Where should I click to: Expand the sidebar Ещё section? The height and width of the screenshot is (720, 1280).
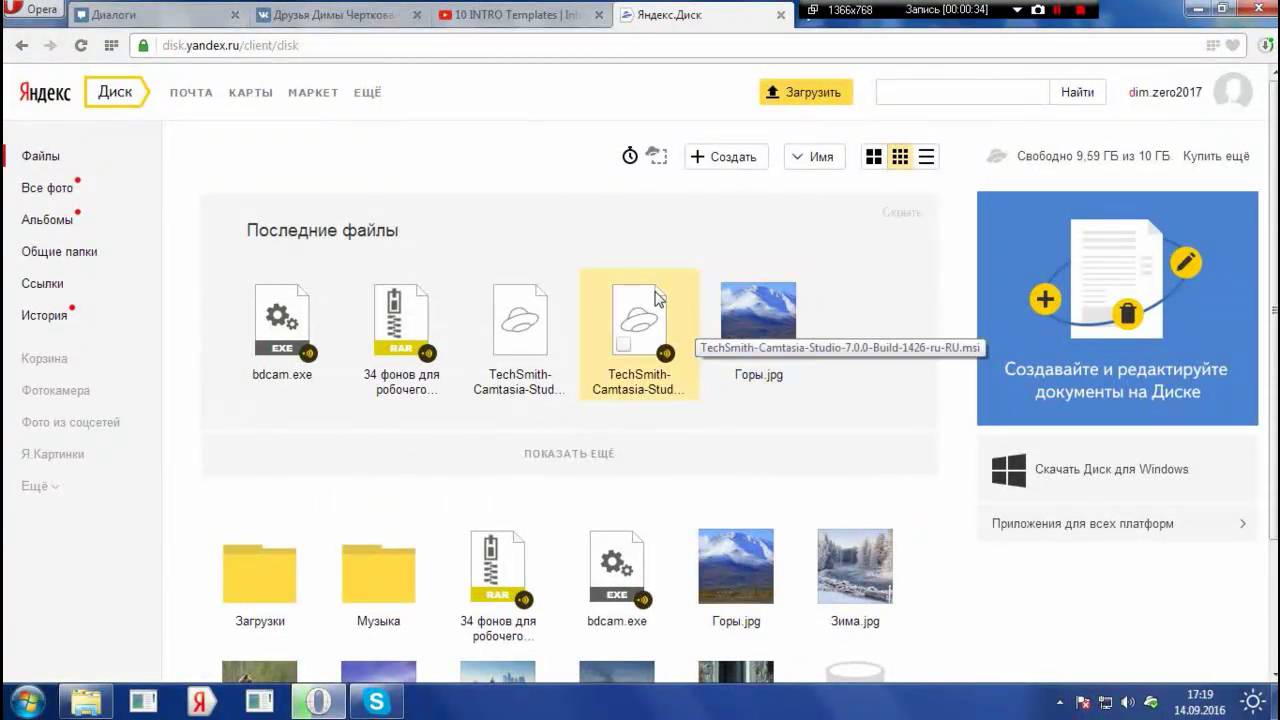[40, 486]
